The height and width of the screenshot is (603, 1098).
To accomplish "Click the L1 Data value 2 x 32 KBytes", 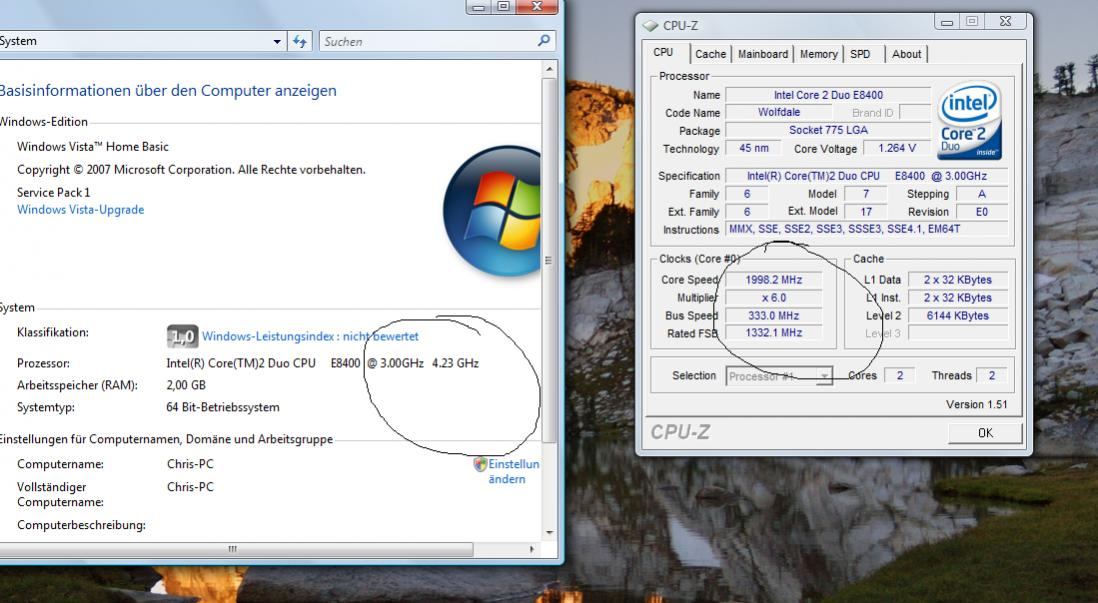I will tap(957, 279).
